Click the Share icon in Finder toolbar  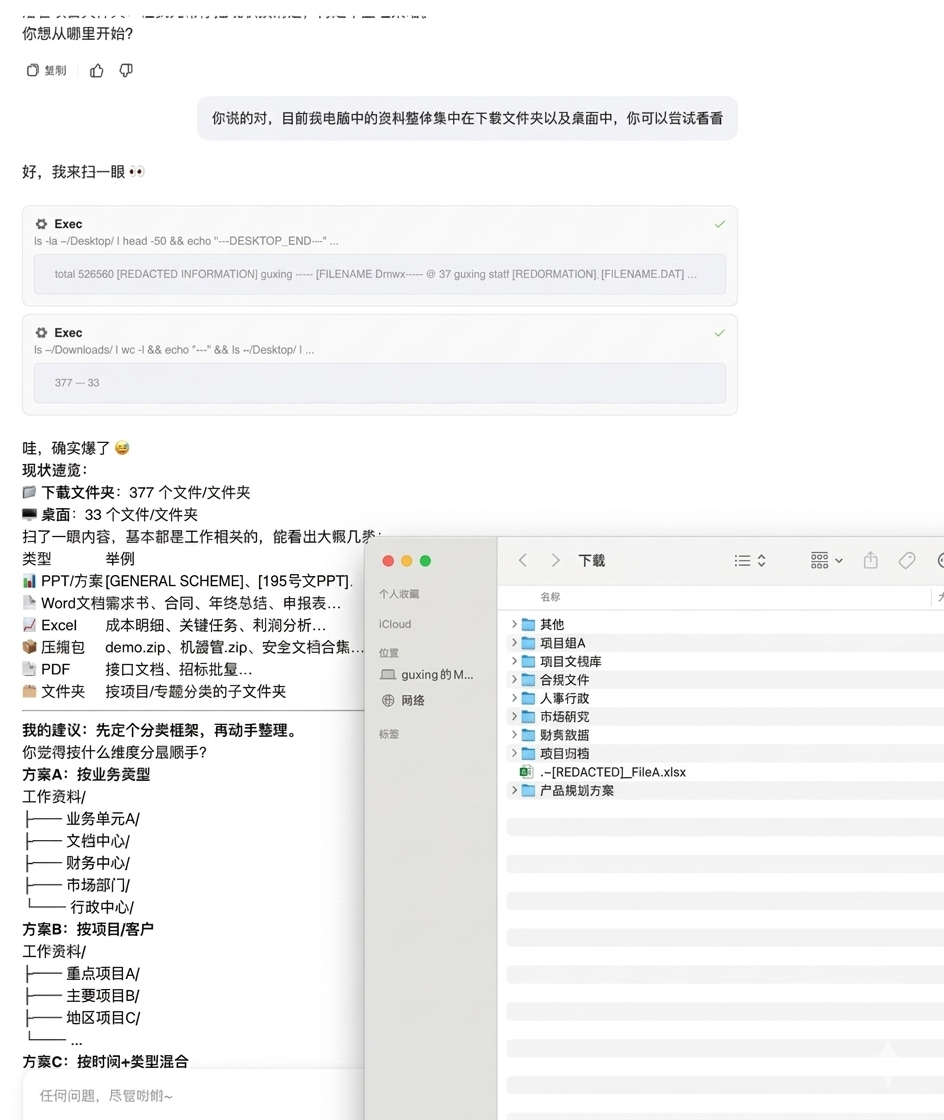pos(870,560)
